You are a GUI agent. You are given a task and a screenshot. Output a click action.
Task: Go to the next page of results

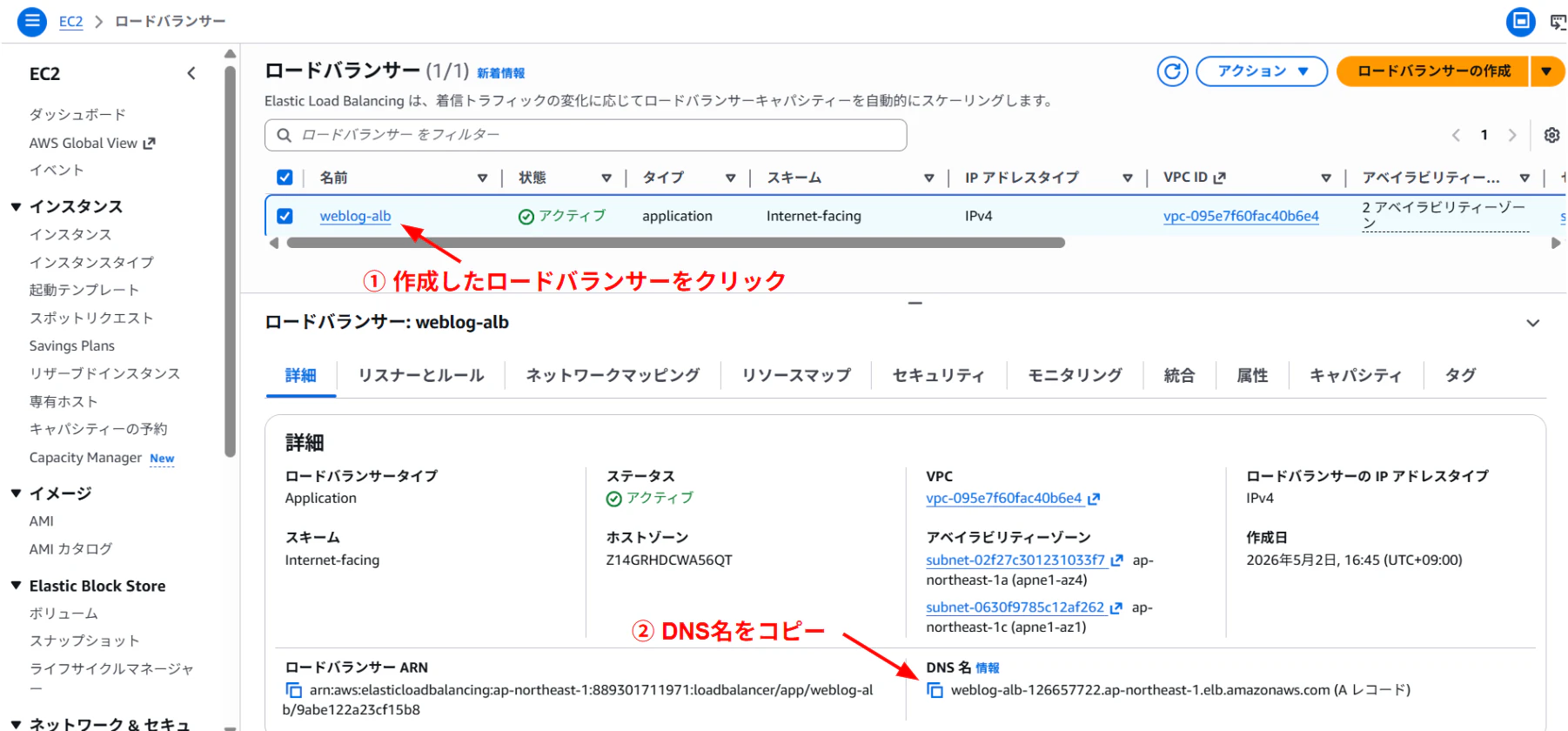1512,135
